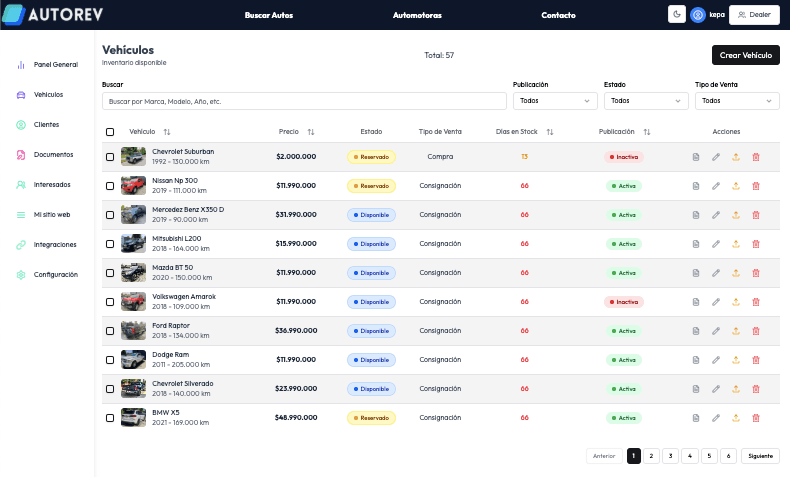Edit the Dodge Ram row
The height and width of the screenshot is (477, 790).
716,360
